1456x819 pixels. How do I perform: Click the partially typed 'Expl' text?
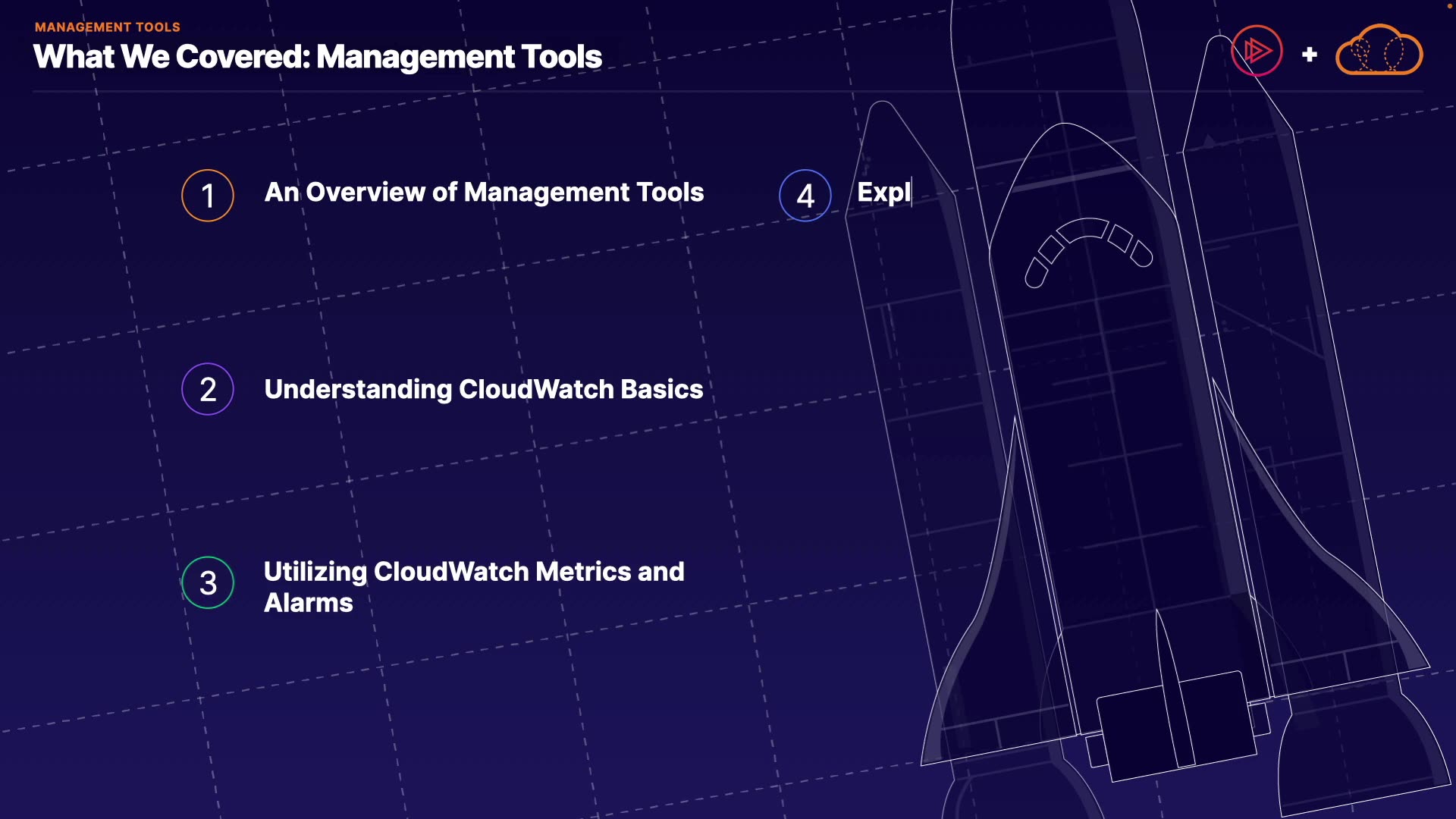point(883,193)
